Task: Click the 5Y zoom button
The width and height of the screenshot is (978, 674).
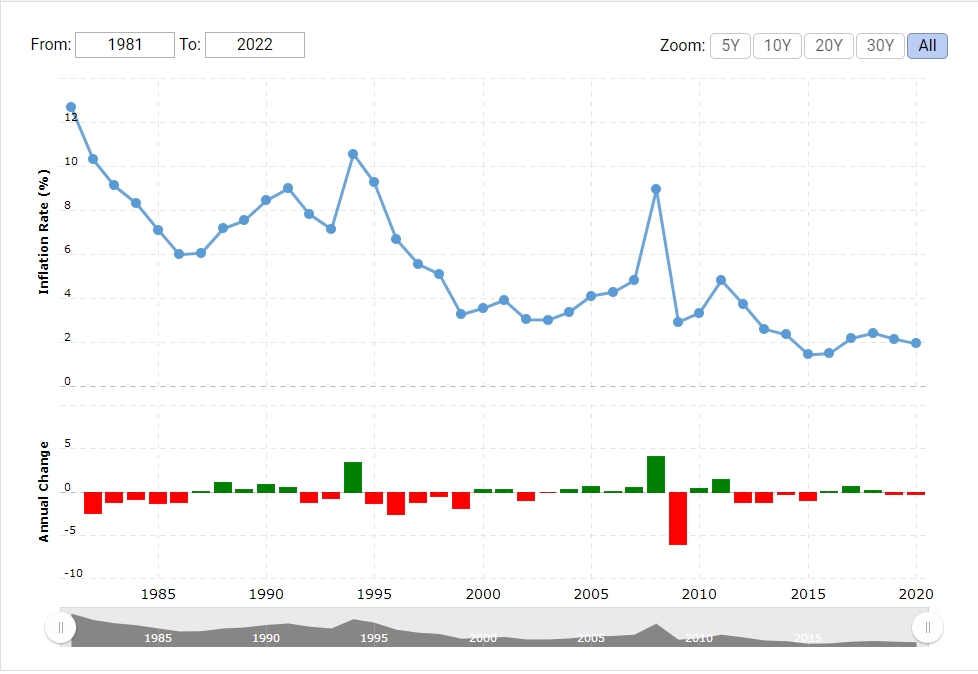Action: tap(730, 45)
